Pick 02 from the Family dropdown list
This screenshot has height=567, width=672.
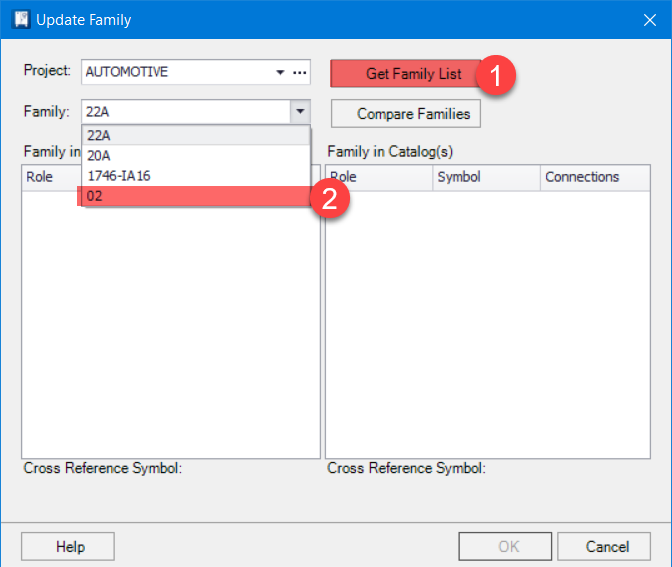[x=196, y=196]
